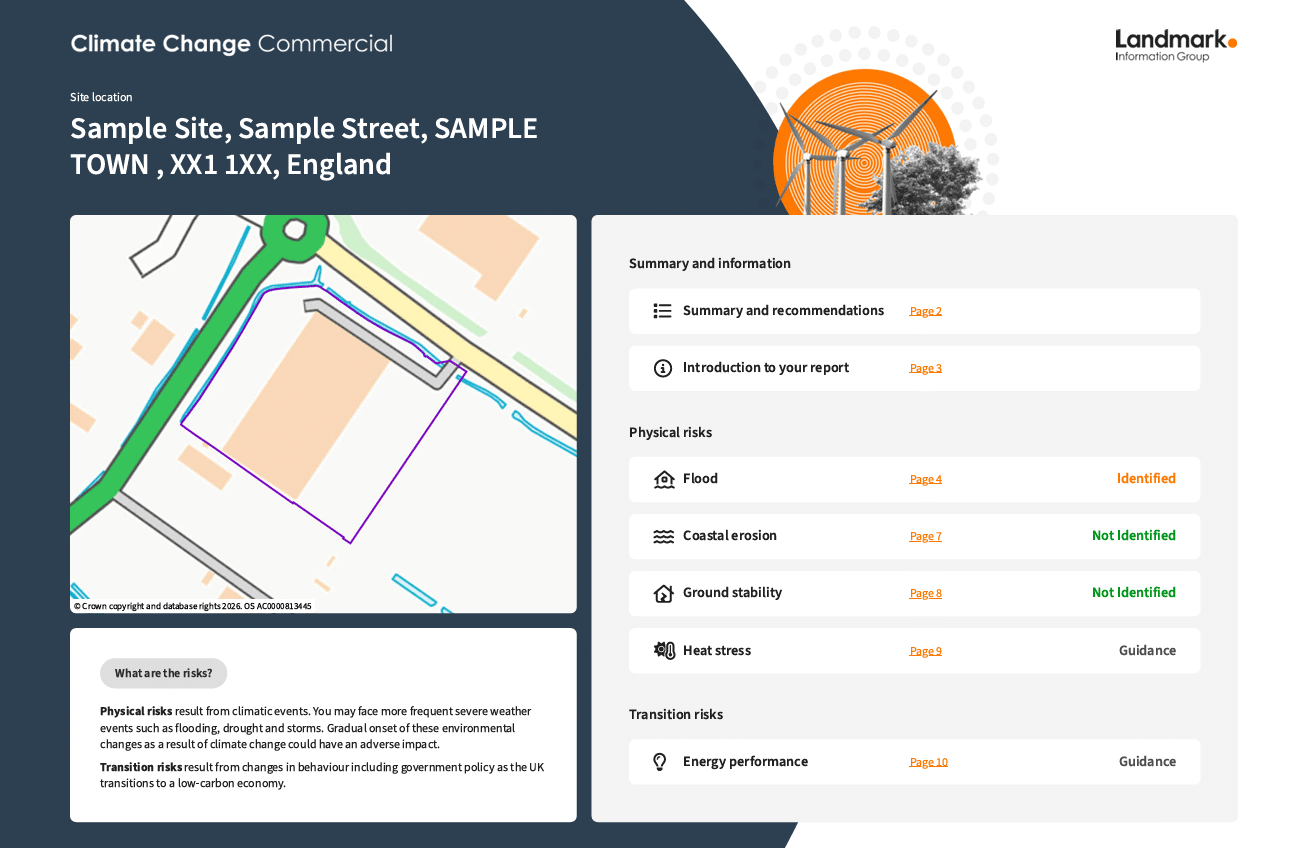Click the Landmark Information Group logo
This screenshot has height=848, width=1312.
(1175, 45)
